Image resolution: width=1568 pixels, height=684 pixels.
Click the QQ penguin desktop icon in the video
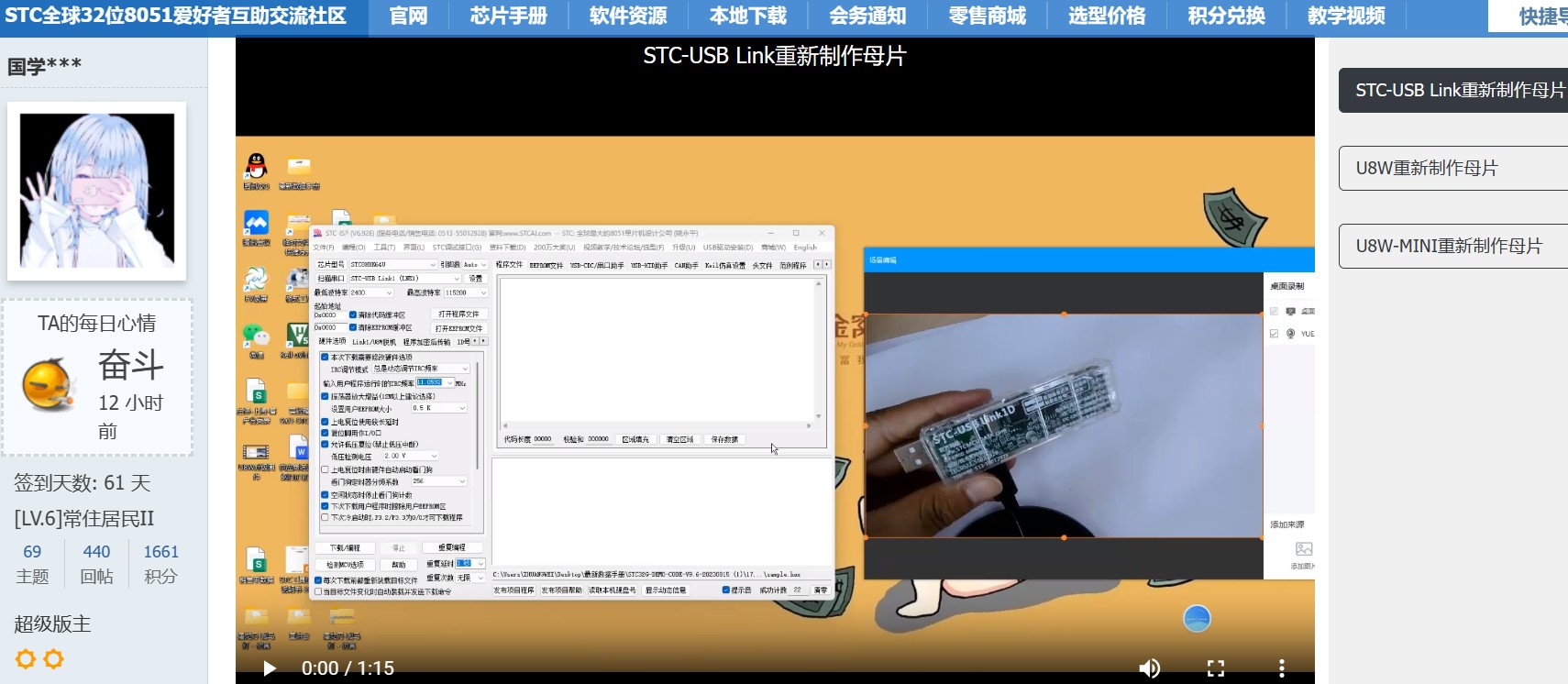256,166
